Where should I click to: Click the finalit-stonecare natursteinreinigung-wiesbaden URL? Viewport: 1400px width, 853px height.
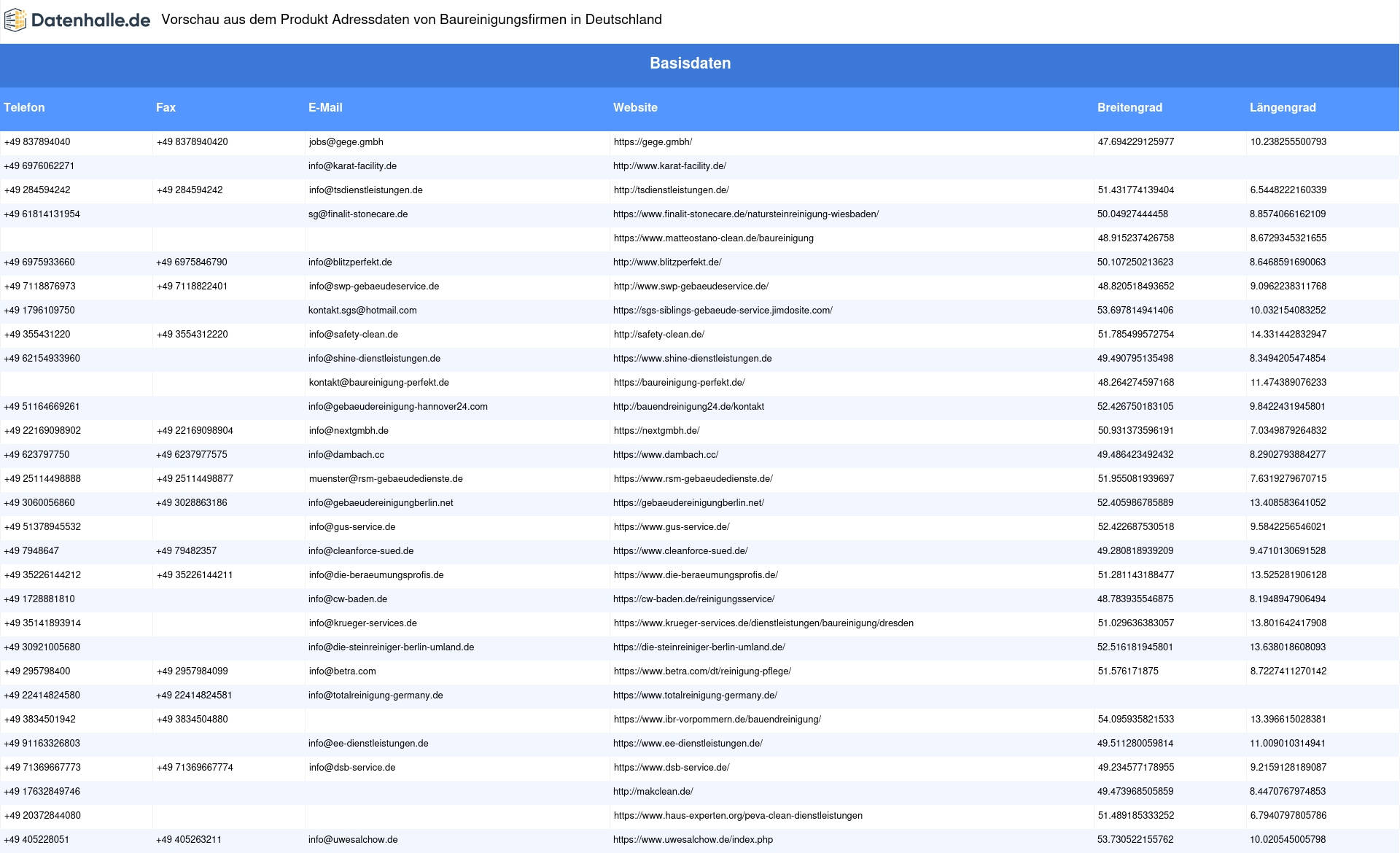(746, 214)
